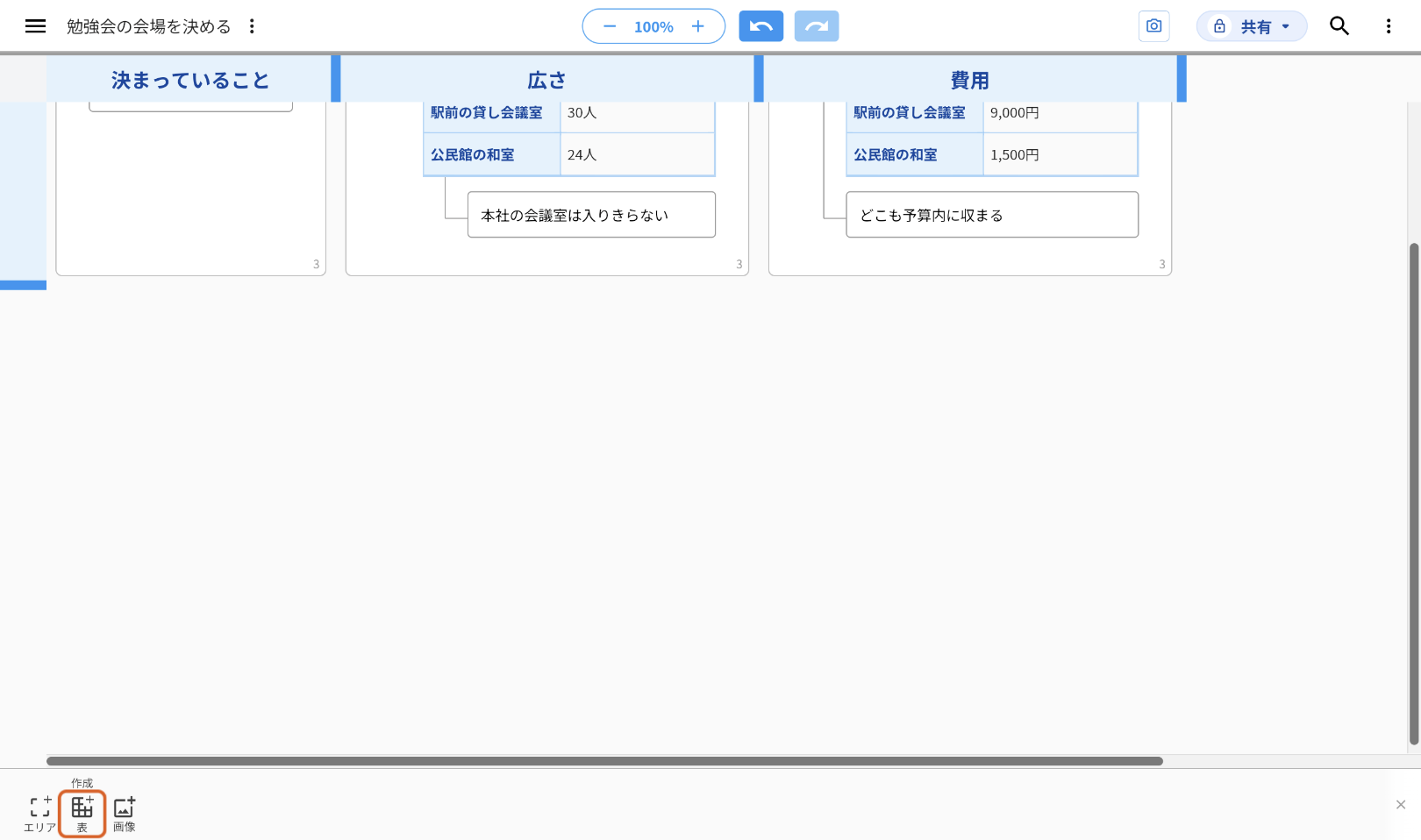
Task: Select 公民館の和室 in the 費用 table
Action: pos(915,154)
